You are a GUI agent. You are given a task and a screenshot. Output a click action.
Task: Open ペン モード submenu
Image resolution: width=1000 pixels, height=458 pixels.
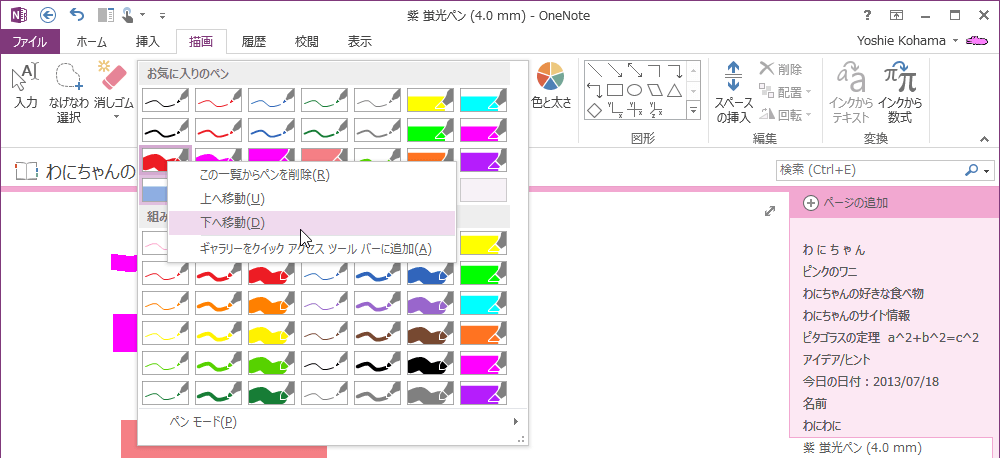(x=333, y=422)
